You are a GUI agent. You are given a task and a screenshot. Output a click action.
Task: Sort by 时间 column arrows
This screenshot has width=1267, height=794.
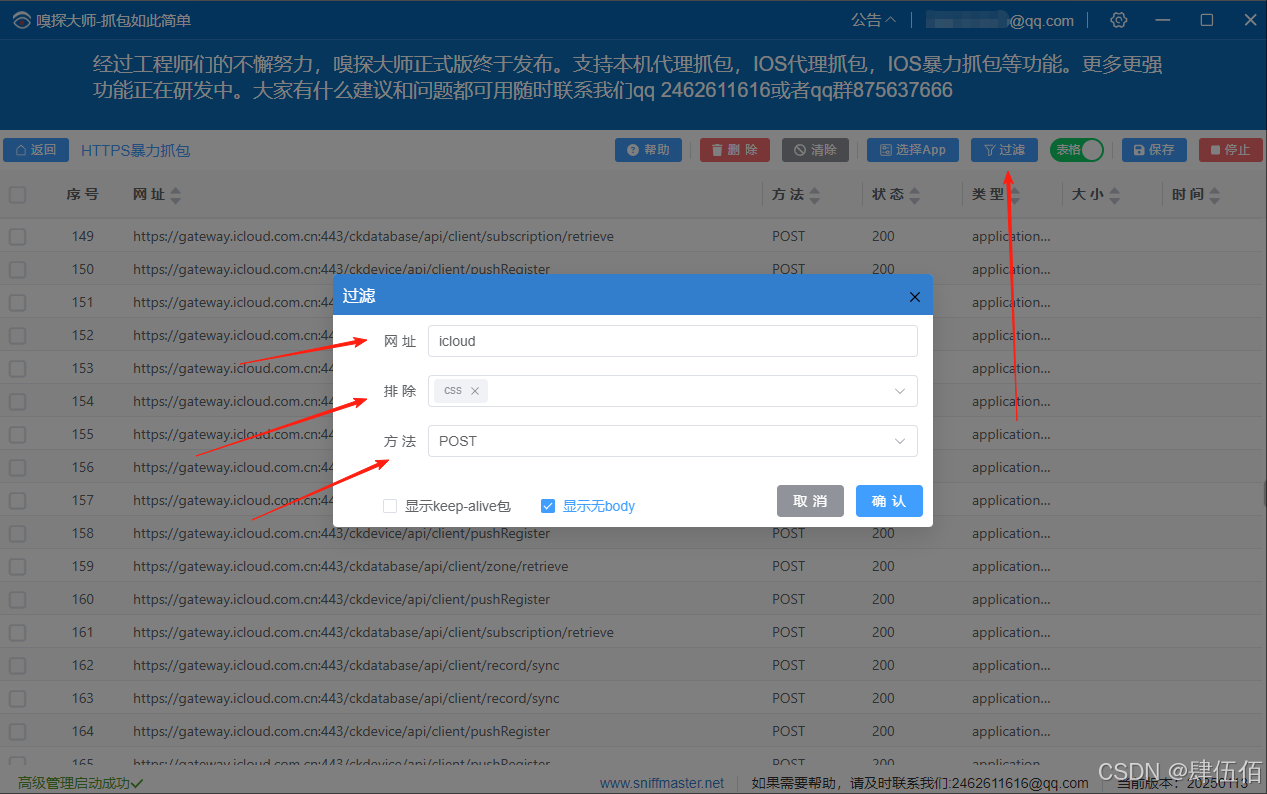pyautogui.click(x=1215, y=195)
